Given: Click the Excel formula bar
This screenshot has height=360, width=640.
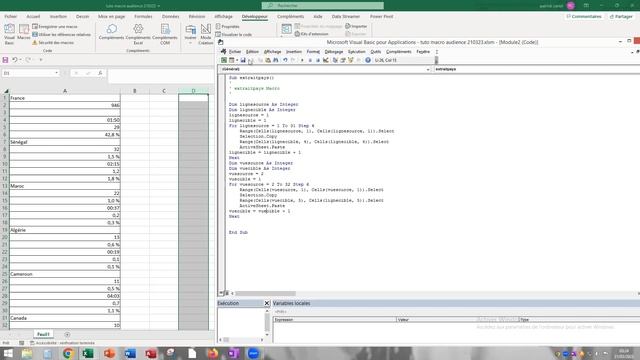Looking at the screenshot, I should point(161,75).
